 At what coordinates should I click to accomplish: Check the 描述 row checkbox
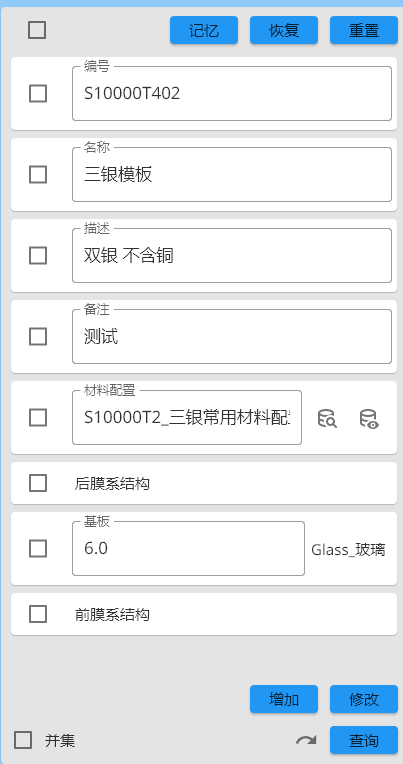[38, 255]
